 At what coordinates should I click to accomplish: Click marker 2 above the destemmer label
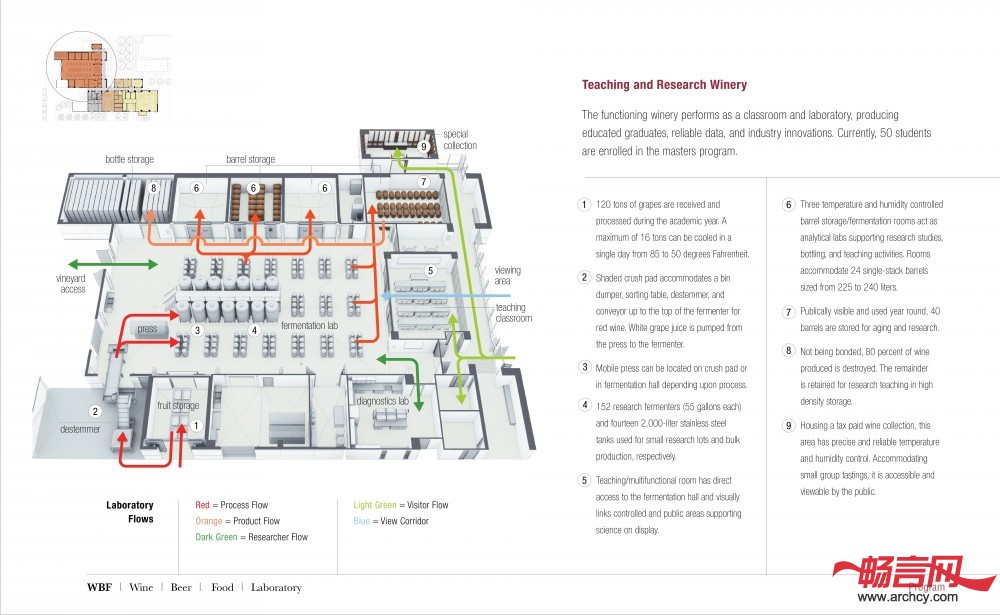click(x=95, y=411)
